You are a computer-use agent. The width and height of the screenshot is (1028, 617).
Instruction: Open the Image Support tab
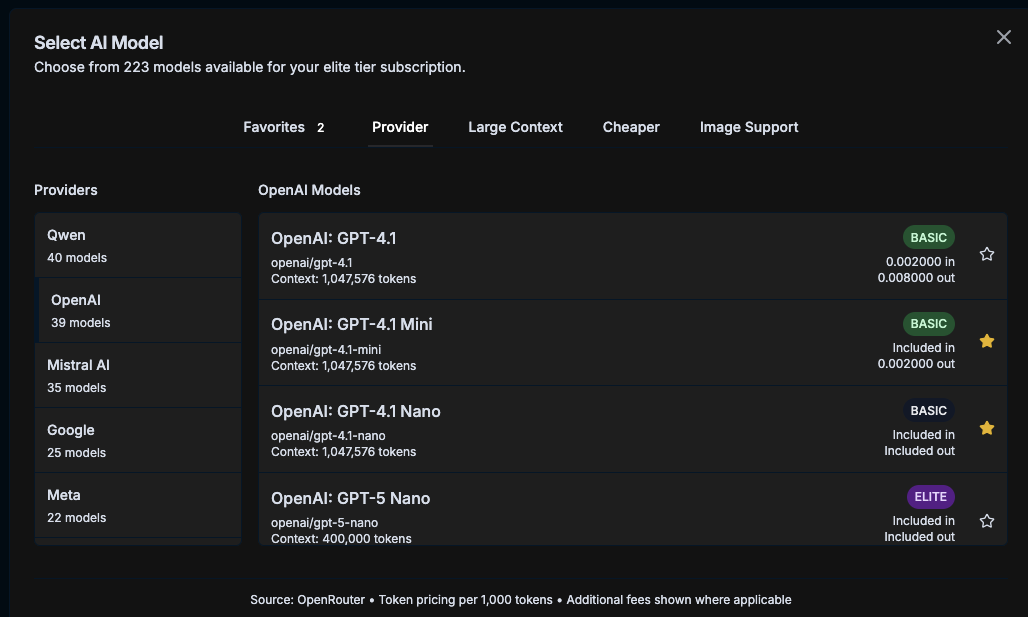(x=749, y=127)
